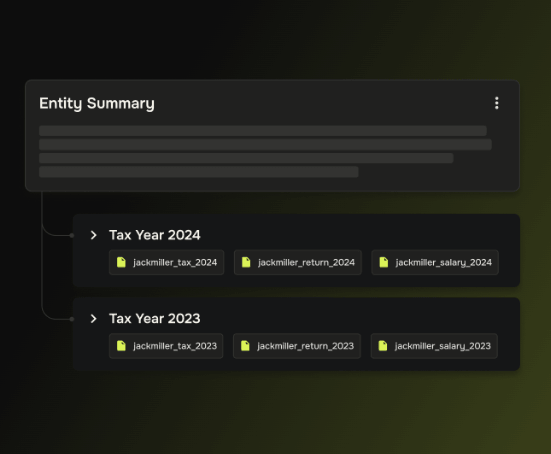Screen dimensions: 551x454
Task: Open the jackmiller_salary_2023 file name
Action: [442, 346]
